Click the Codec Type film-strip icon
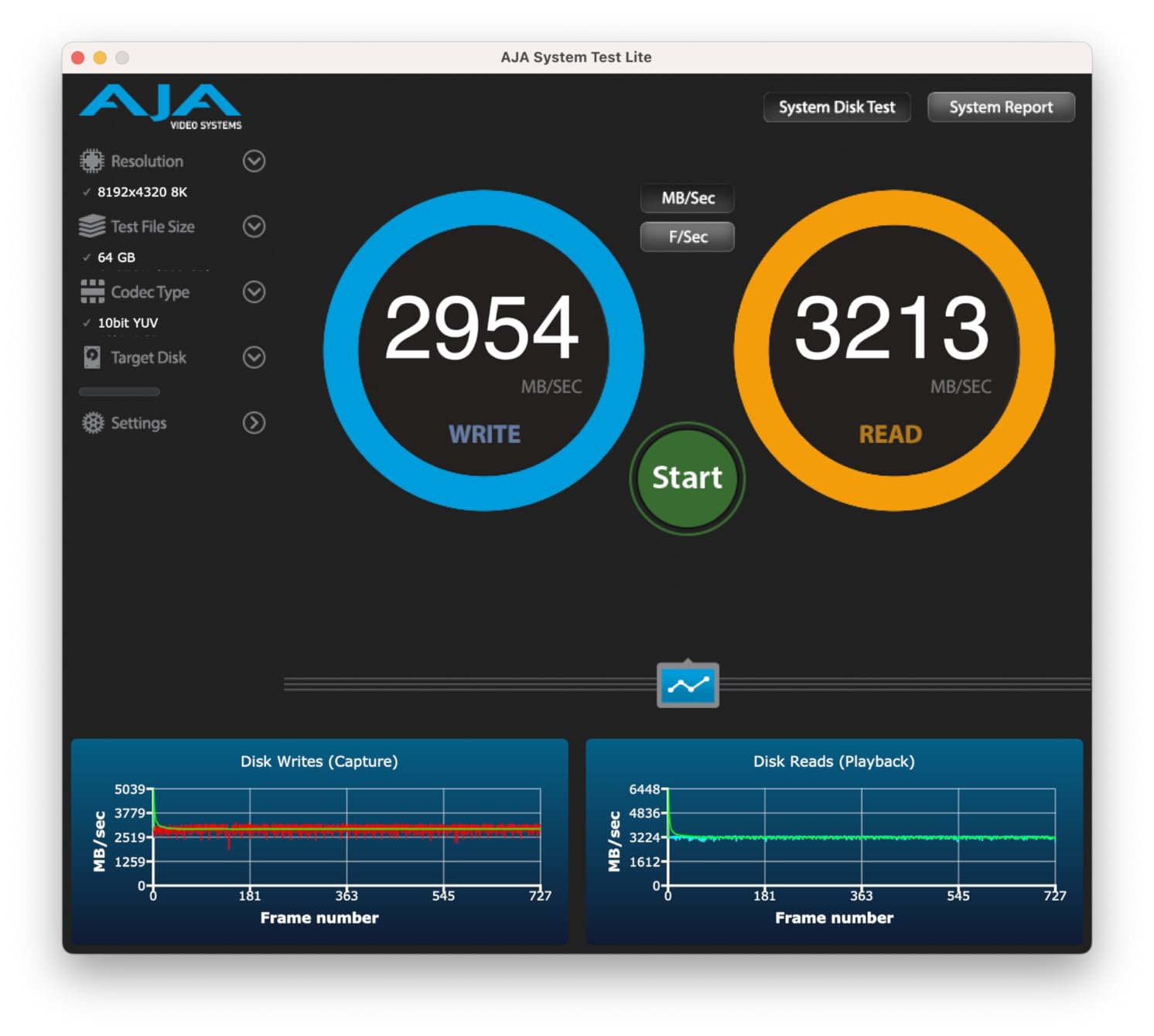 coord(92,291)
